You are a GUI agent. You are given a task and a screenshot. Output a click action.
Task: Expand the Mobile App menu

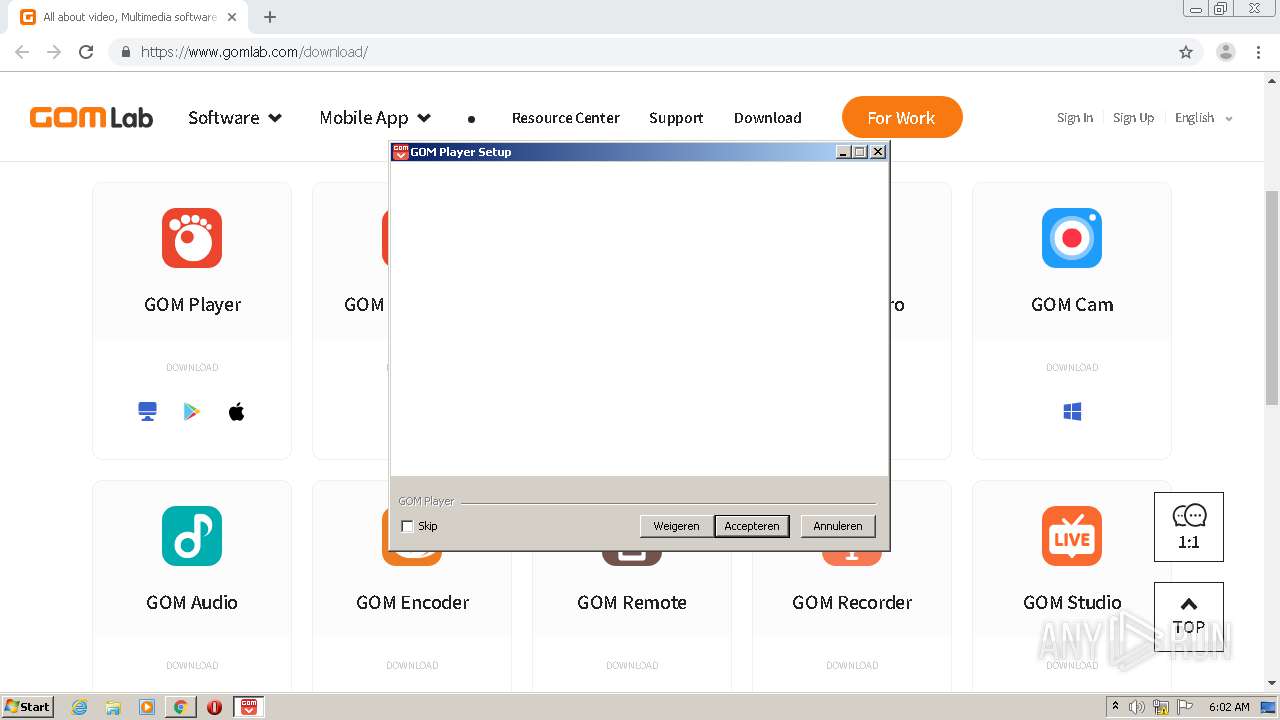(375, 118)
